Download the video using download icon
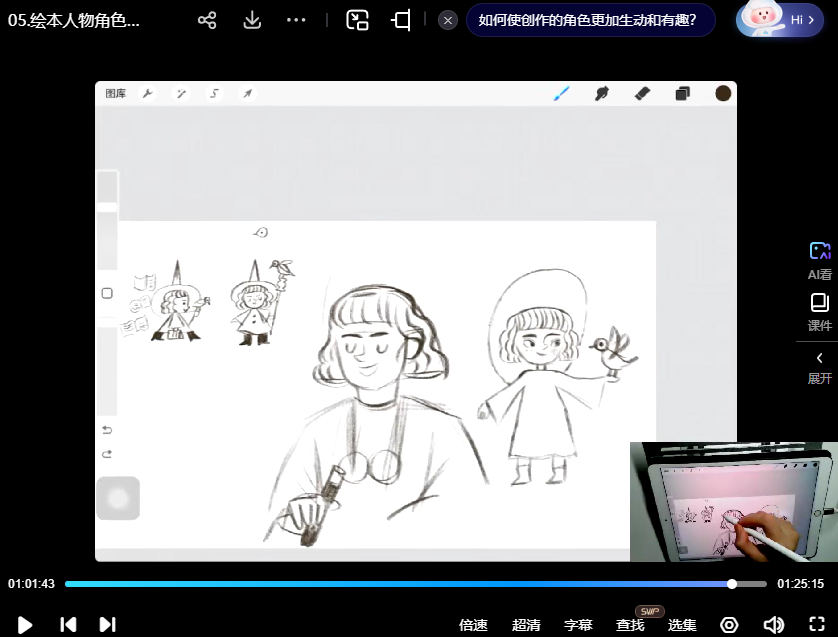The width and height of the screenshot is (838, 637). pos(252,20)
